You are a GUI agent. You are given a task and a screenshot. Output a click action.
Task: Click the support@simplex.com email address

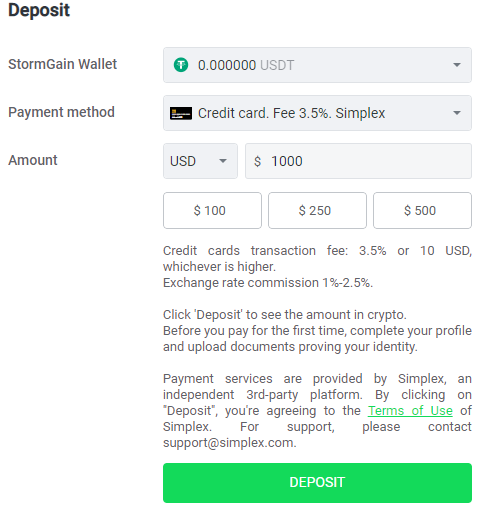point(229,443)
